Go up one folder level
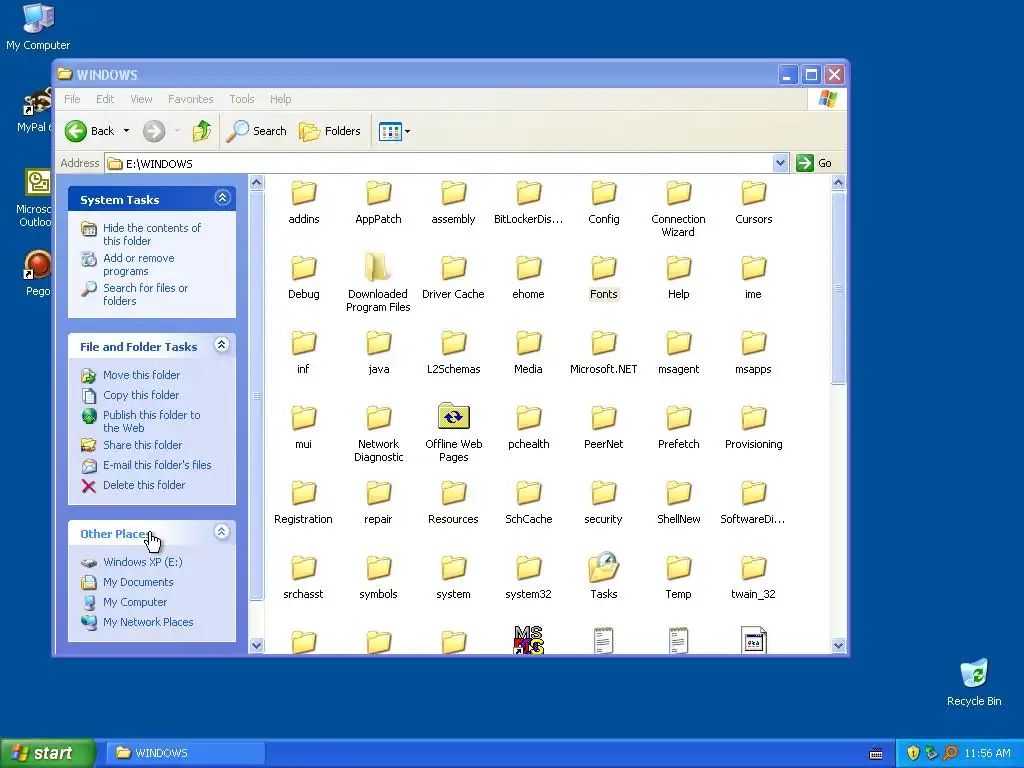 202,131
